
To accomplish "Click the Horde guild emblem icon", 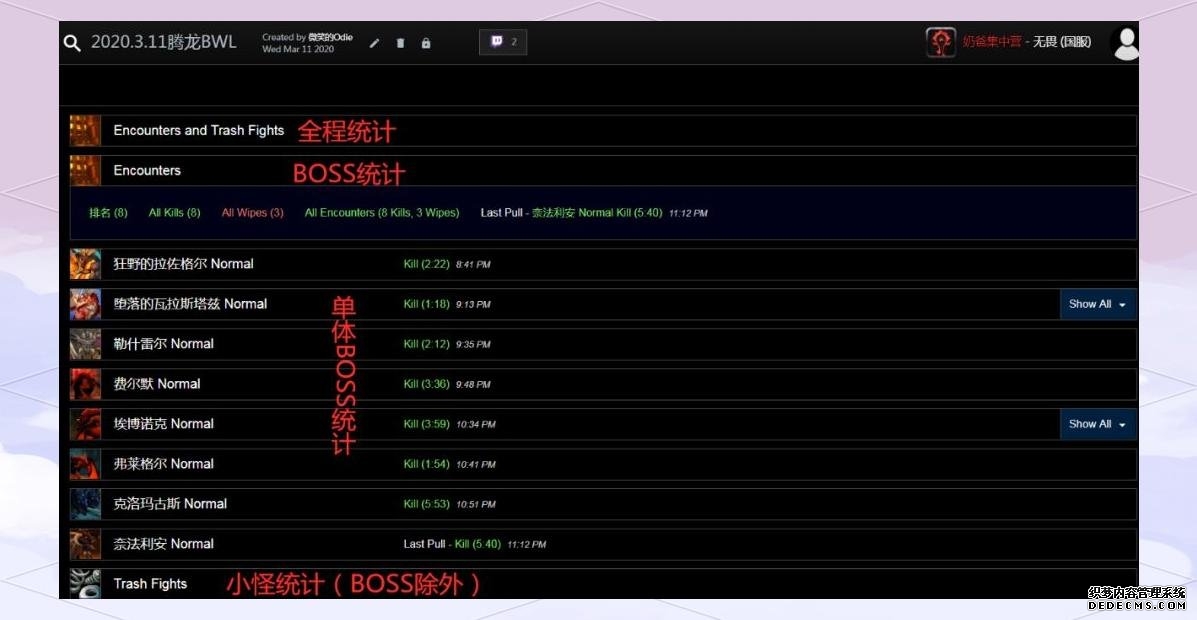I will point(940,42).
